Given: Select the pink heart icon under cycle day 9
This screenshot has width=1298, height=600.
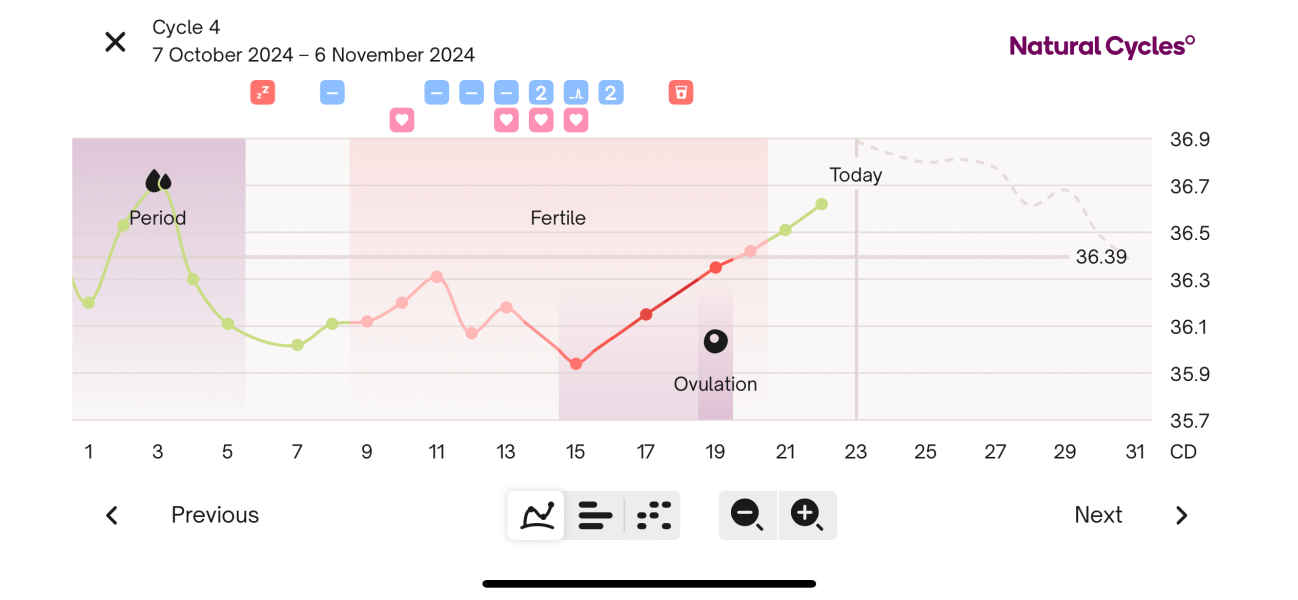Looking at the screenshot, I should tap(402, 120).
